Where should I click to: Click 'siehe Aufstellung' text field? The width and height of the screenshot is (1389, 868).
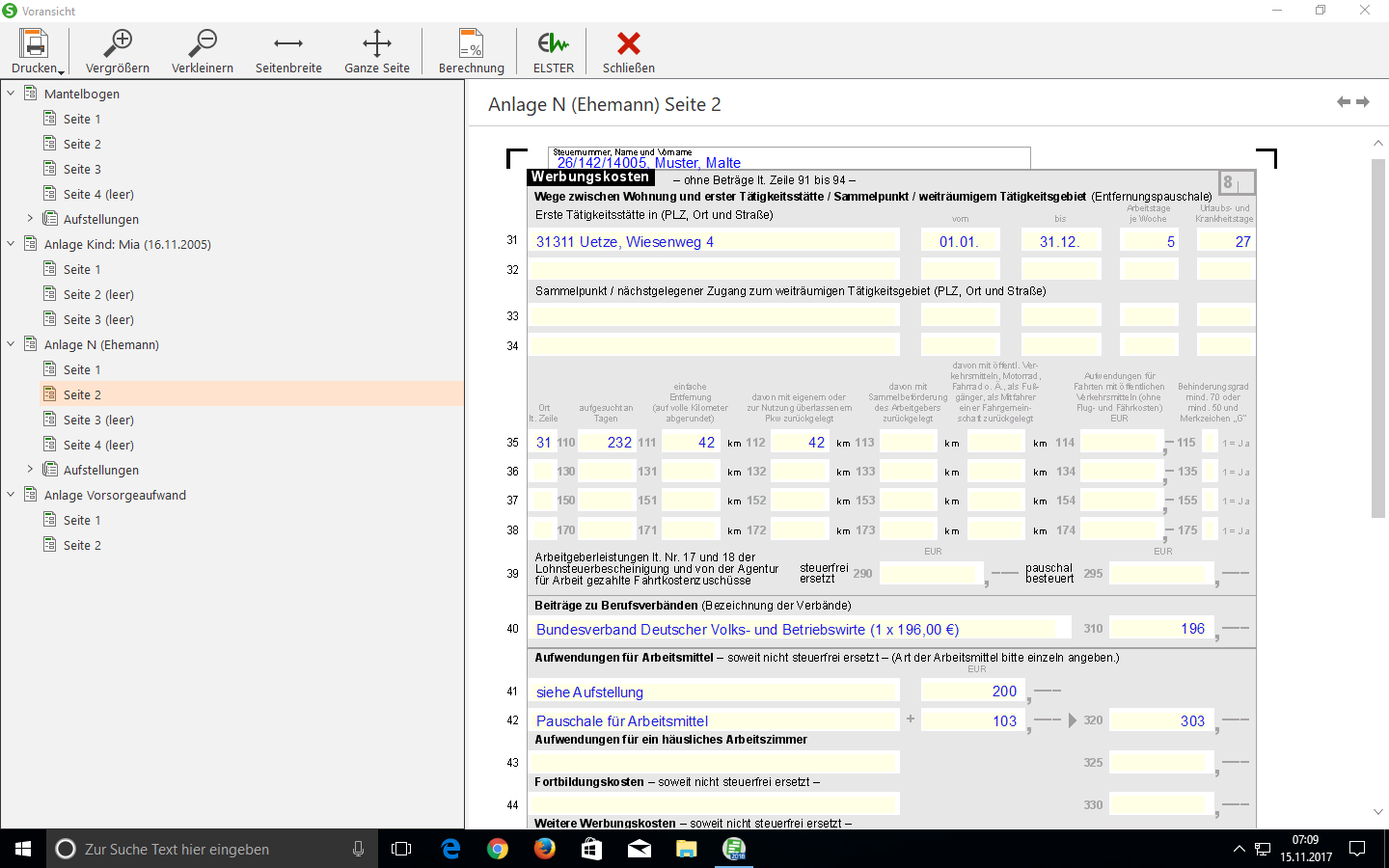714,692
